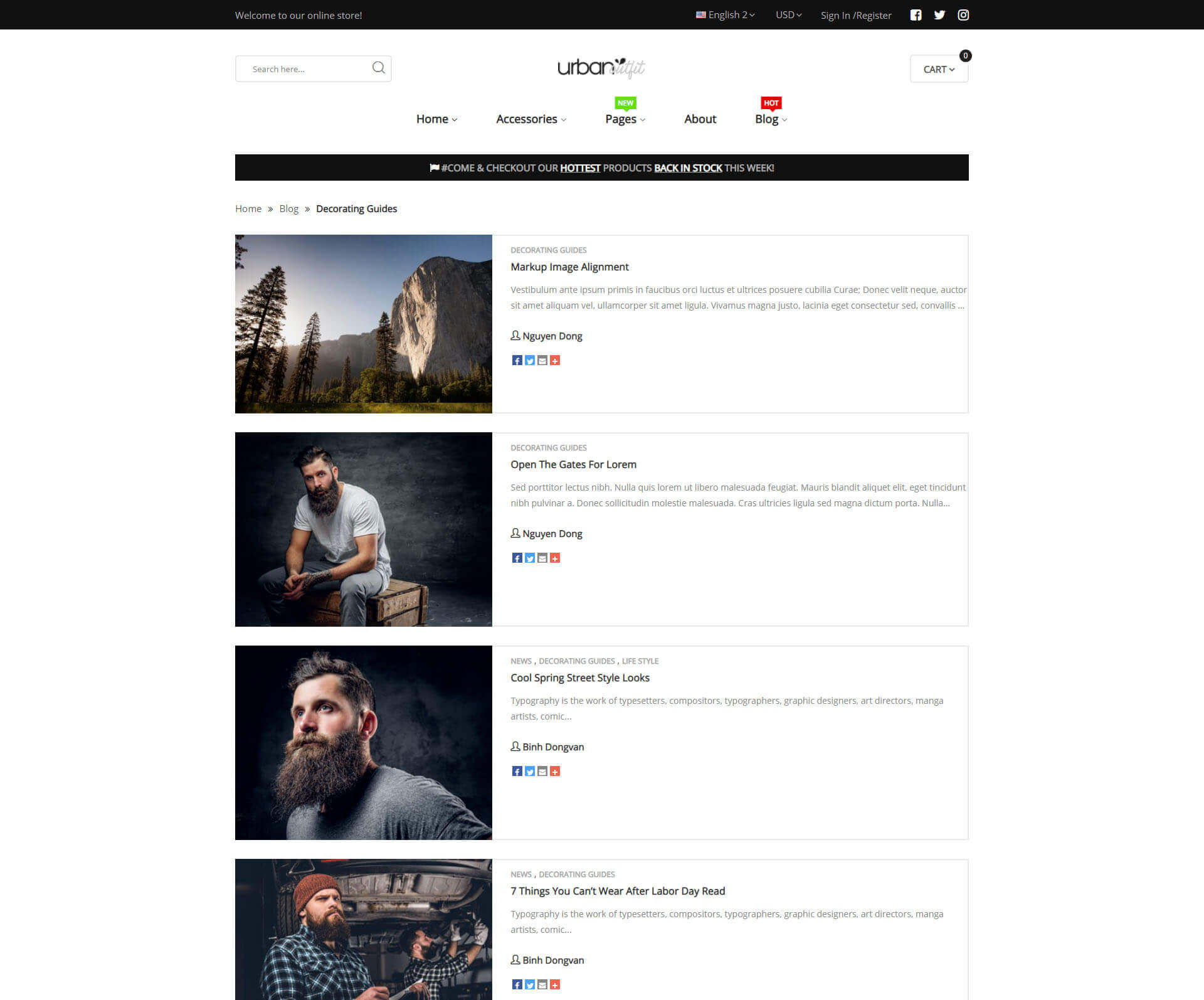The height and width of the screenshot is (1000, 1204).
Task: Click Blog in the breadcrumb
Action: tap(288, 209)
